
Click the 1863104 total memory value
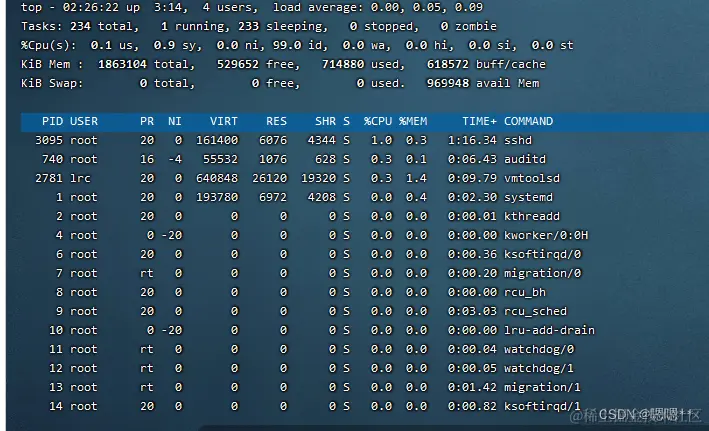tap(123, 64)
